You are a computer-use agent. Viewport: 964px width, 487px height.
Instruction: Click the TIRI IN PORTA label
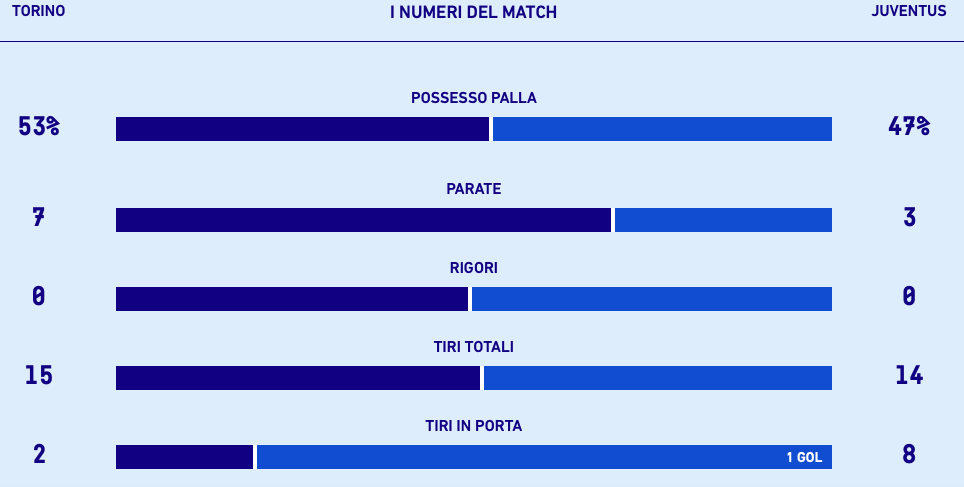pyautogui.click(x=473, y=426)
